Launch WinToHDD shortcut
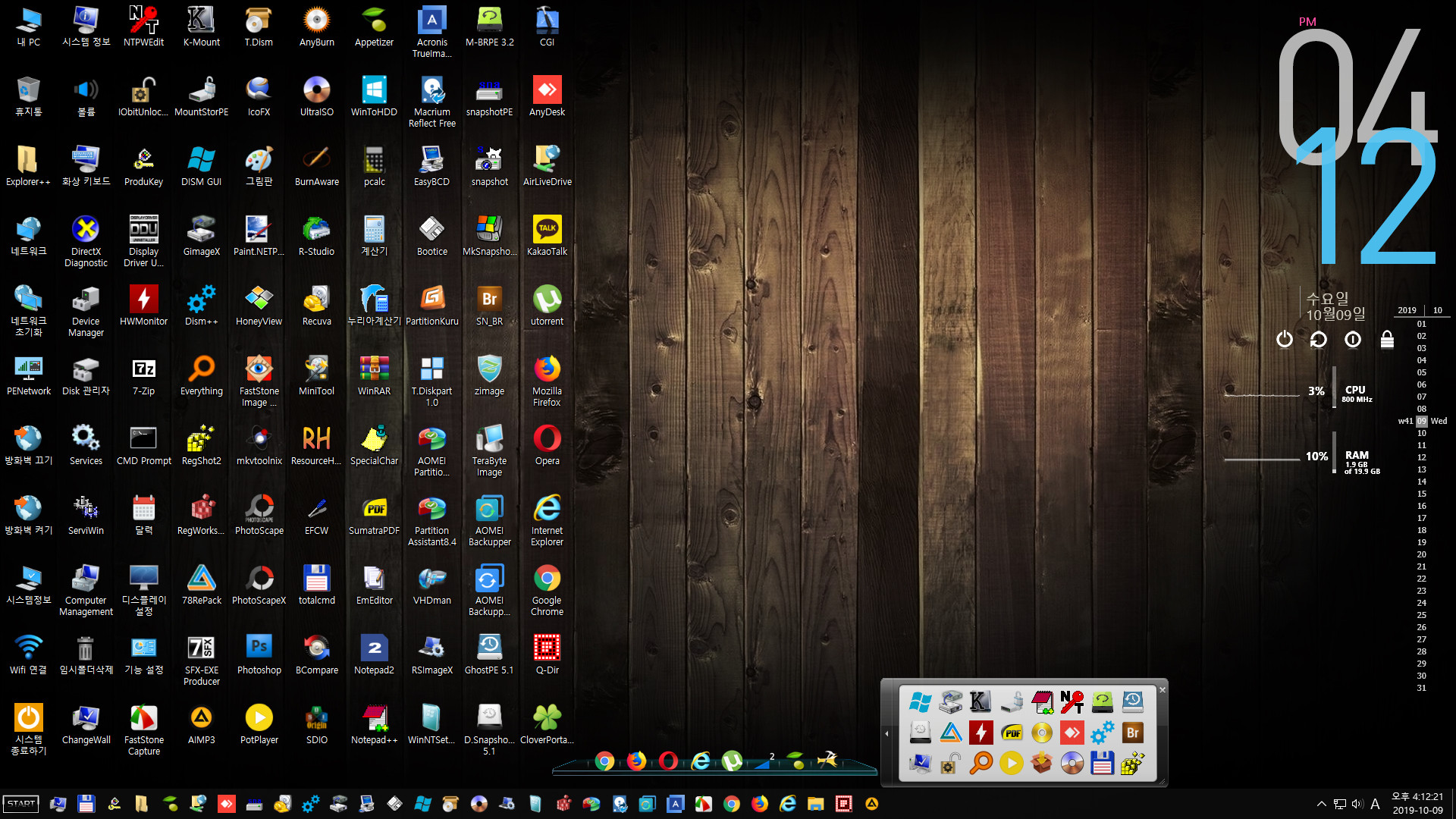The width and height of the screenshot is (1456, 819). click(x=374, y=96)
